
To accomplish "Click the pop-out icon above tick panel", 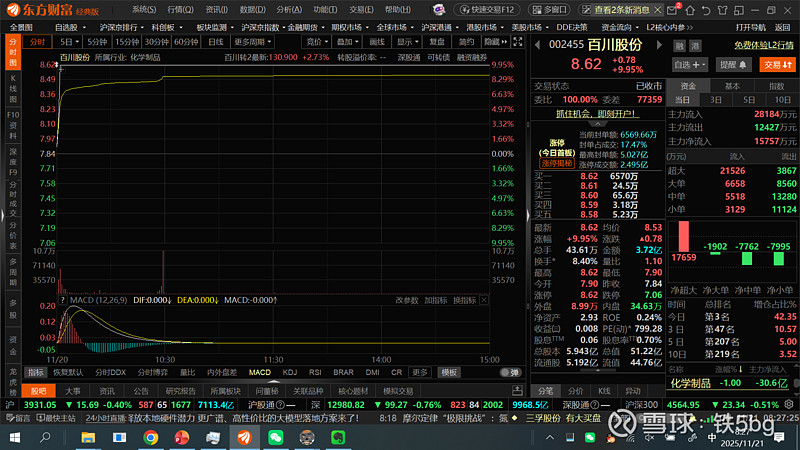I will coord(517,391).
